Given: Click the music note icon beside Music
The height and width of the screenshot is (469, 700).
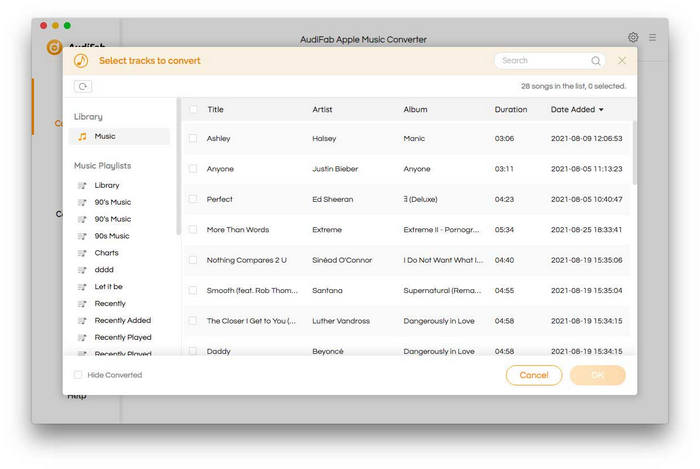Looking at the screenshot, I should 82,137.
